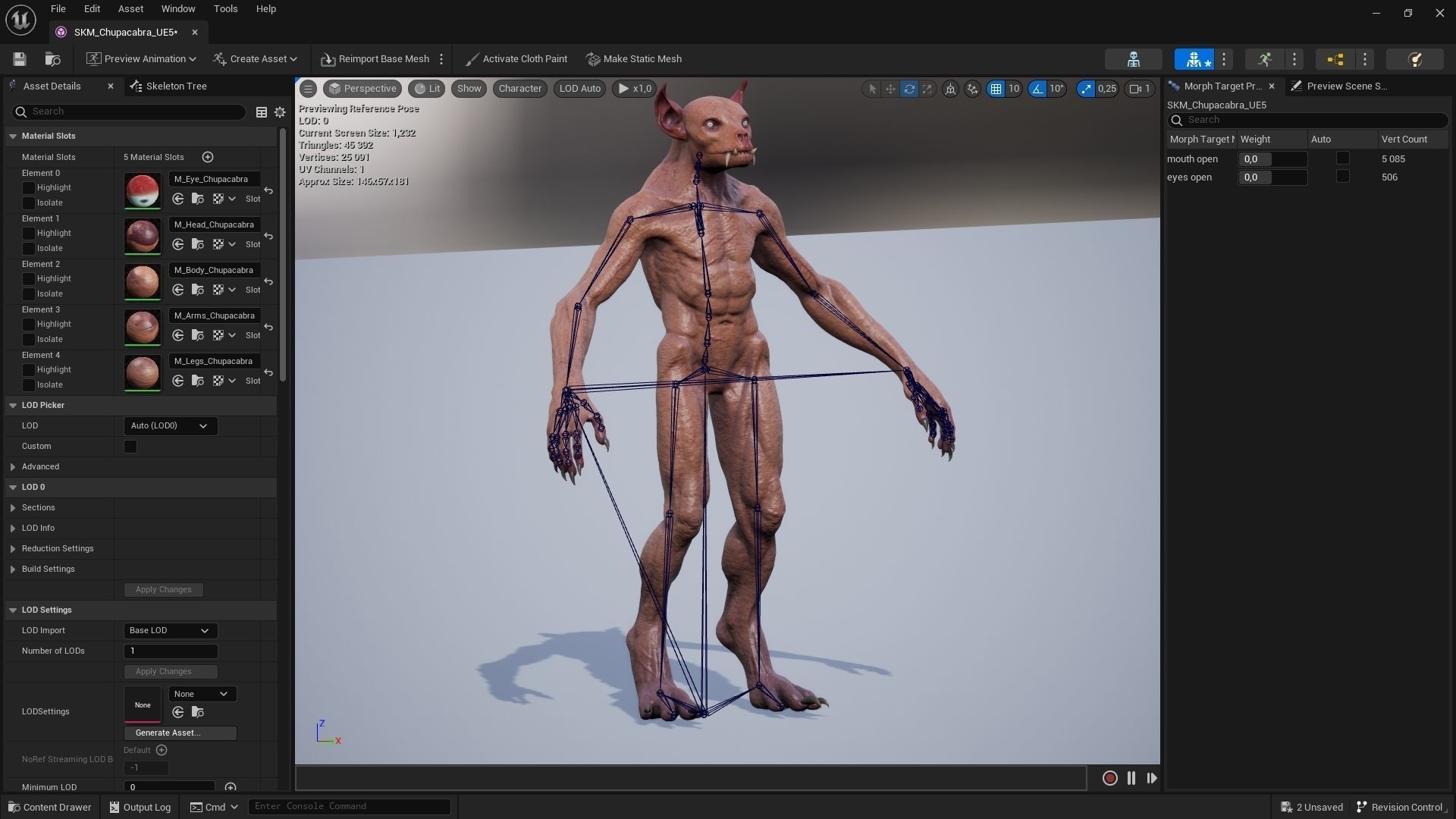Record the viewport animation
Screen dimensions: 1456x819
[1109, 778]
